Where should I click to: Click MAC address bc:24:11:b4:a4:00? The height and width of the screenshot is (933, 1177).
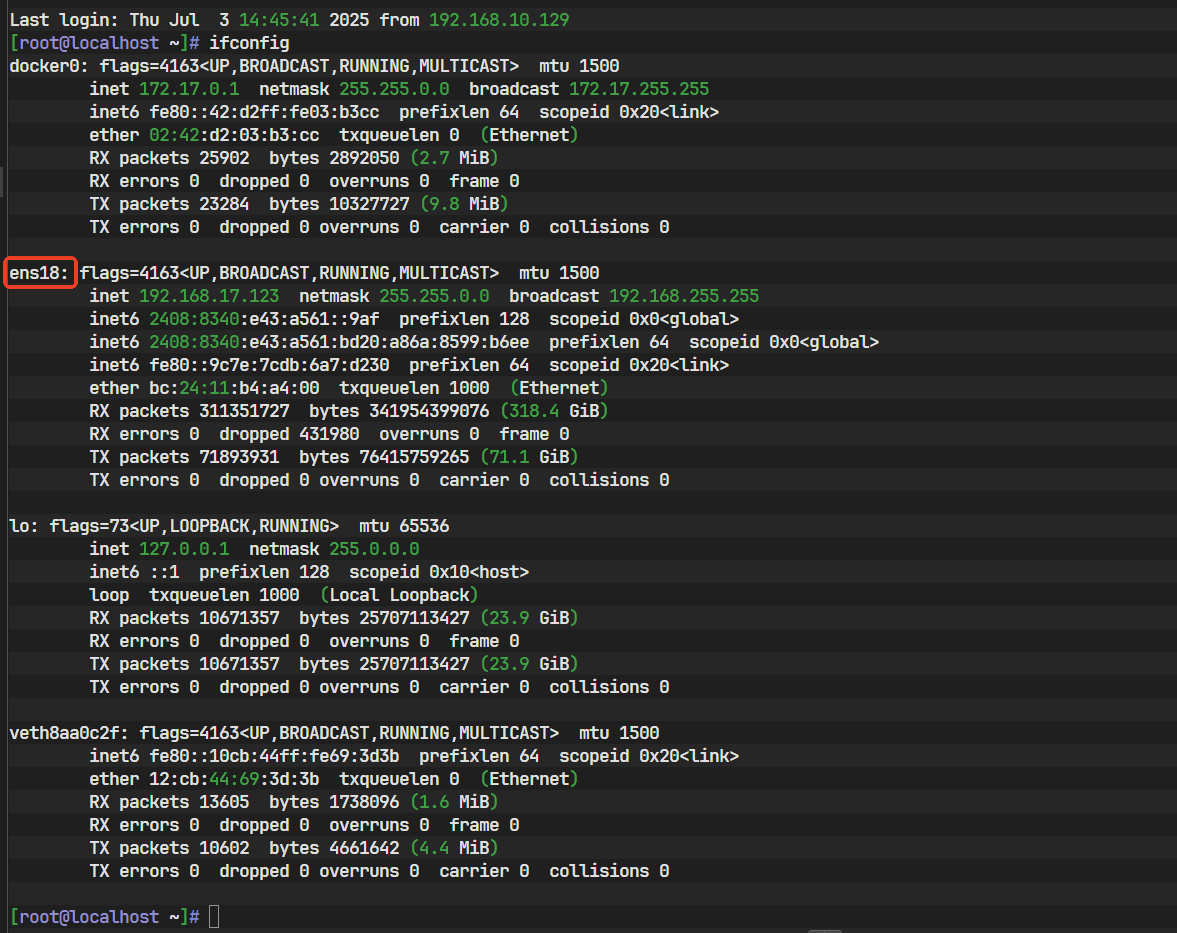click(x=234, y=388)
